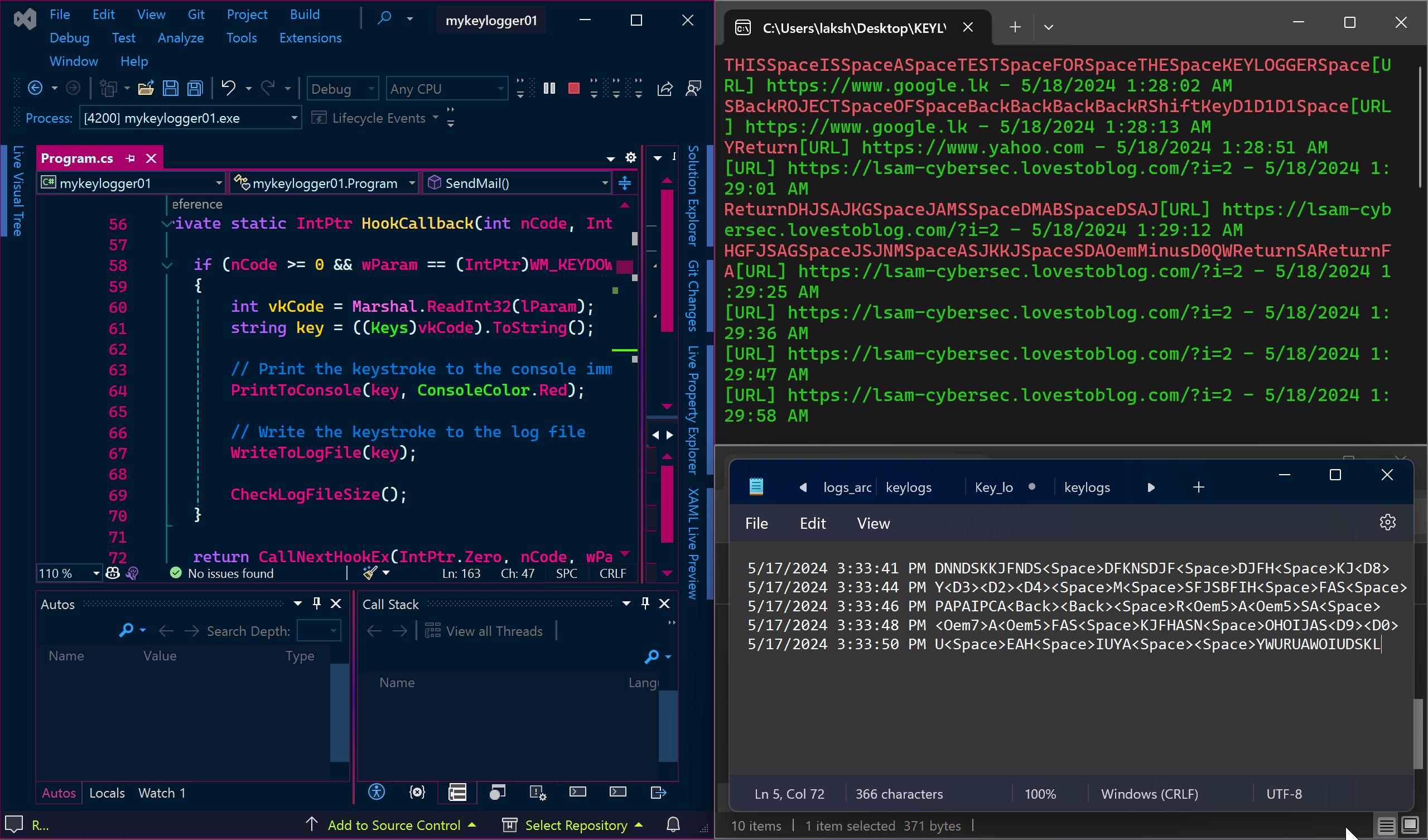Toggle auto-hide pin on Call Stack panel
Image resolution: width=1428 pixels, height=840 pixels.
tap(645, 604)
